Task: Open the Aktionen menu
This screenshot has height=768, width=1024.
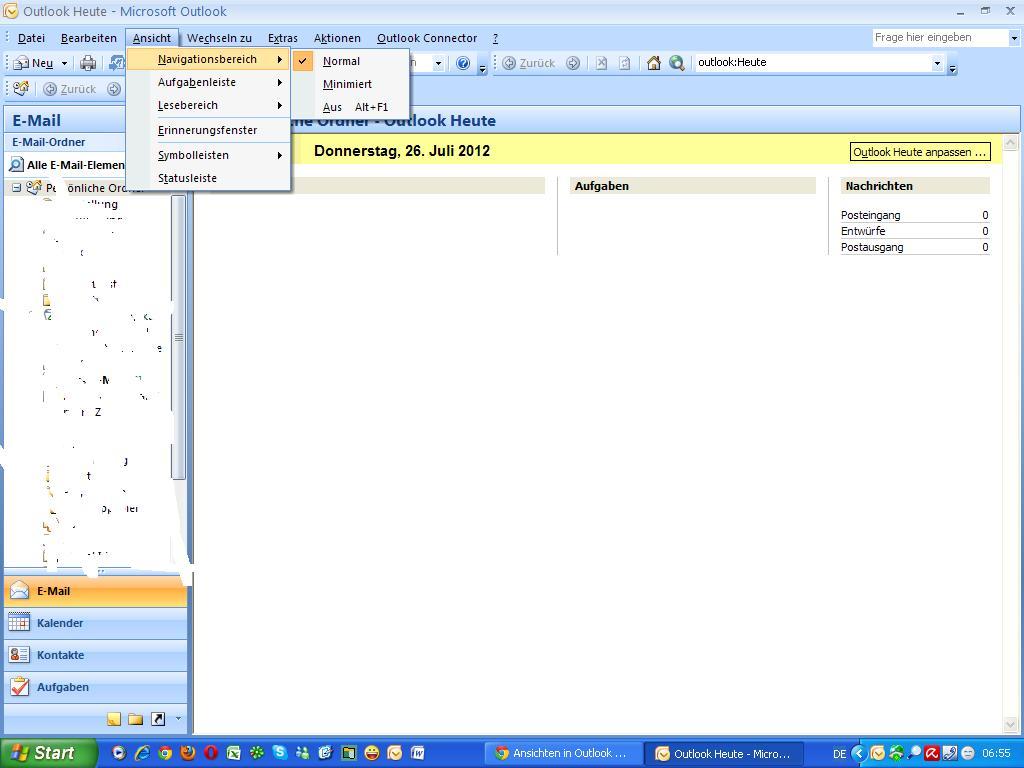Action: [337, 38]
